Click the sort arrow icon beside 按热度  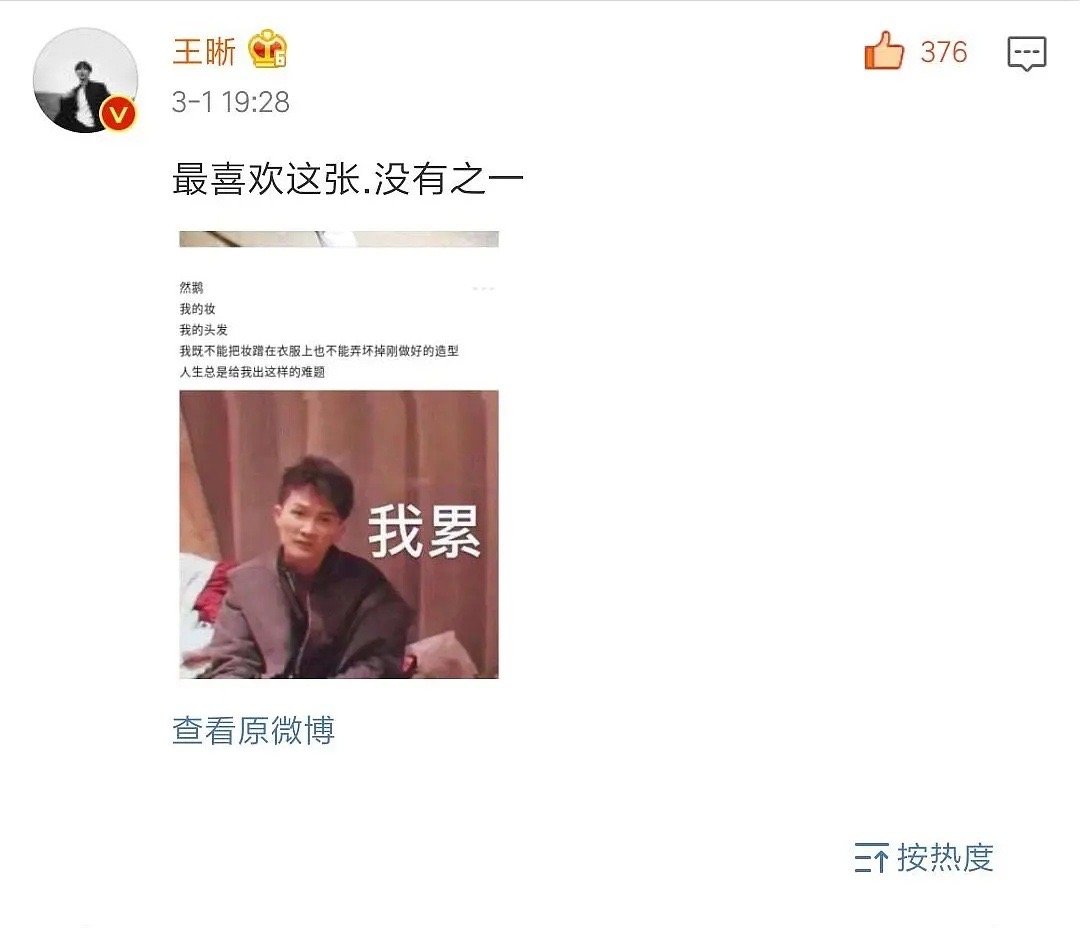pyautogui.click(x=871, y=857)
